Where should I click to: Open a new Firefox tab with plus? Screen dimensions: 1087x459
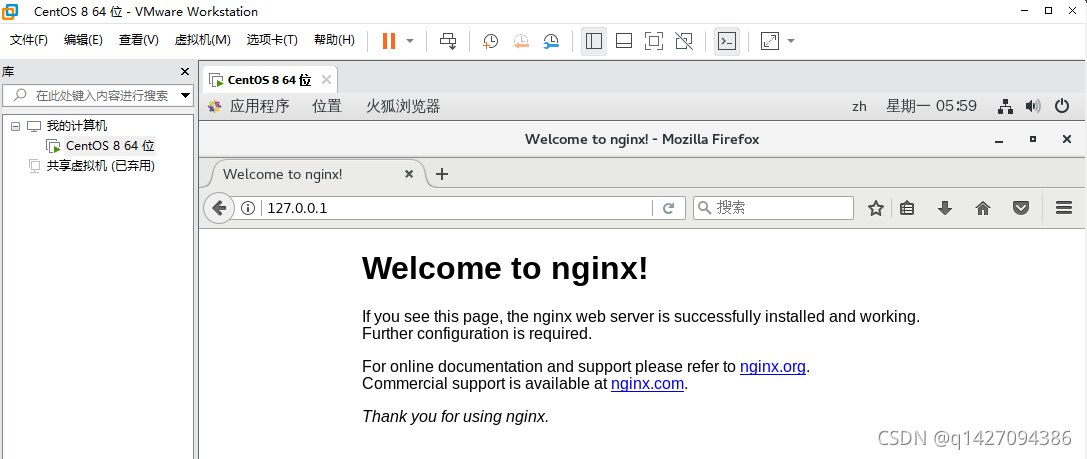click(442, 174)
